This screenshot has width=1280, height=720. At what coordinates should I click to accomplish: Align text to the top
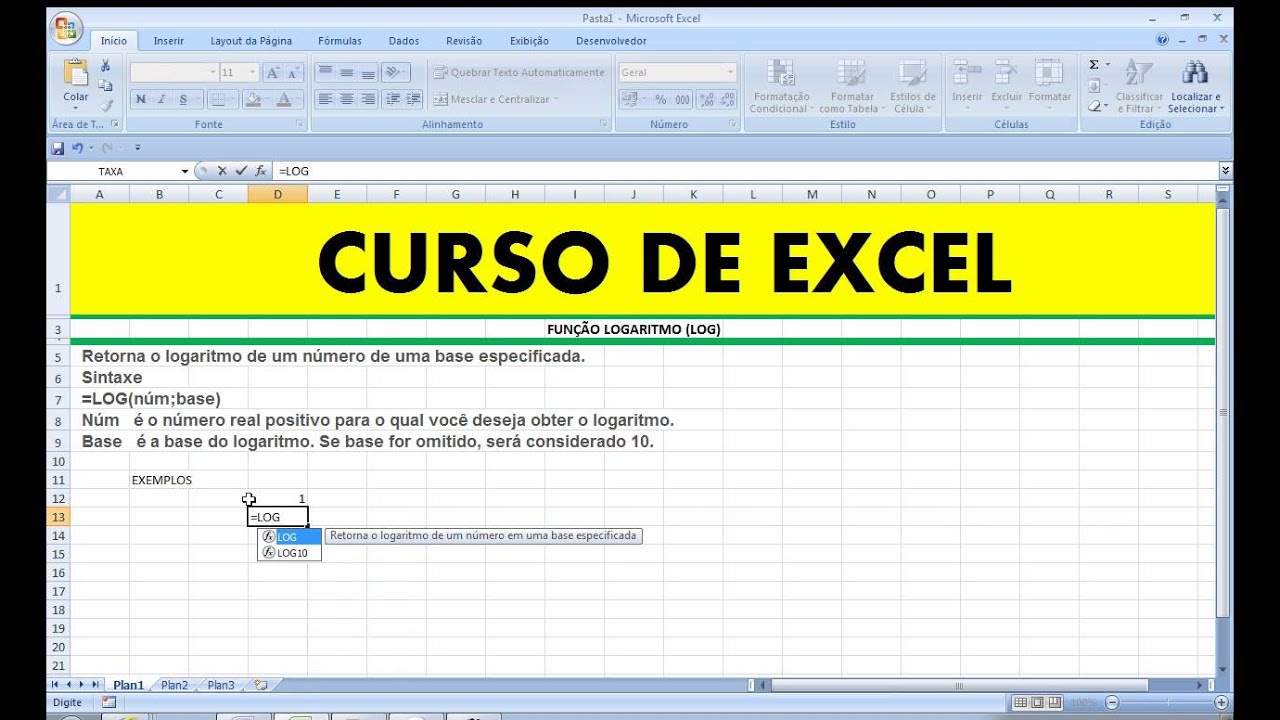click(325, 73)
